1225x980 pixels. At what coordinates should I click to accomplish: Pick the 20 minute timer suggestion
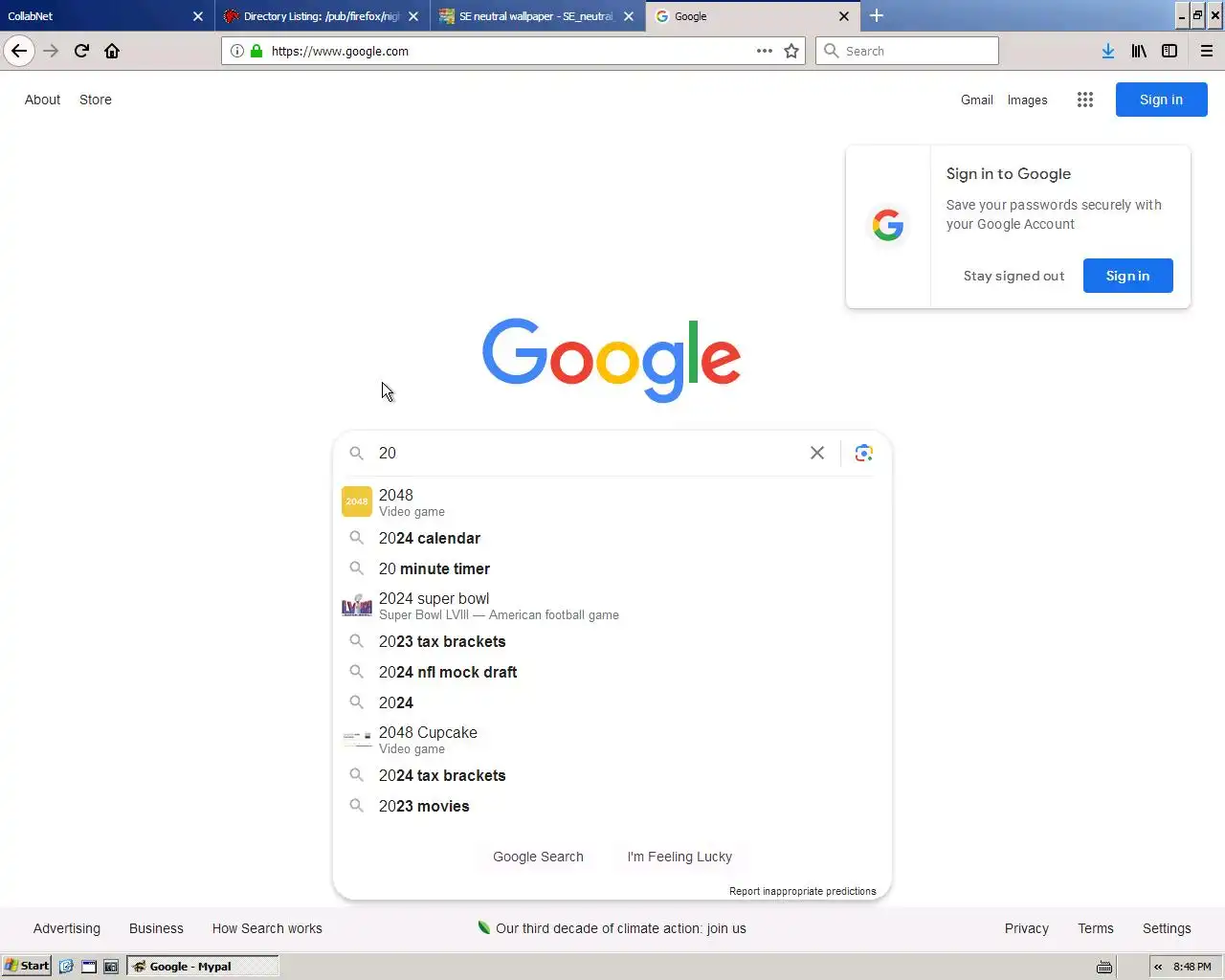point(612,568)
